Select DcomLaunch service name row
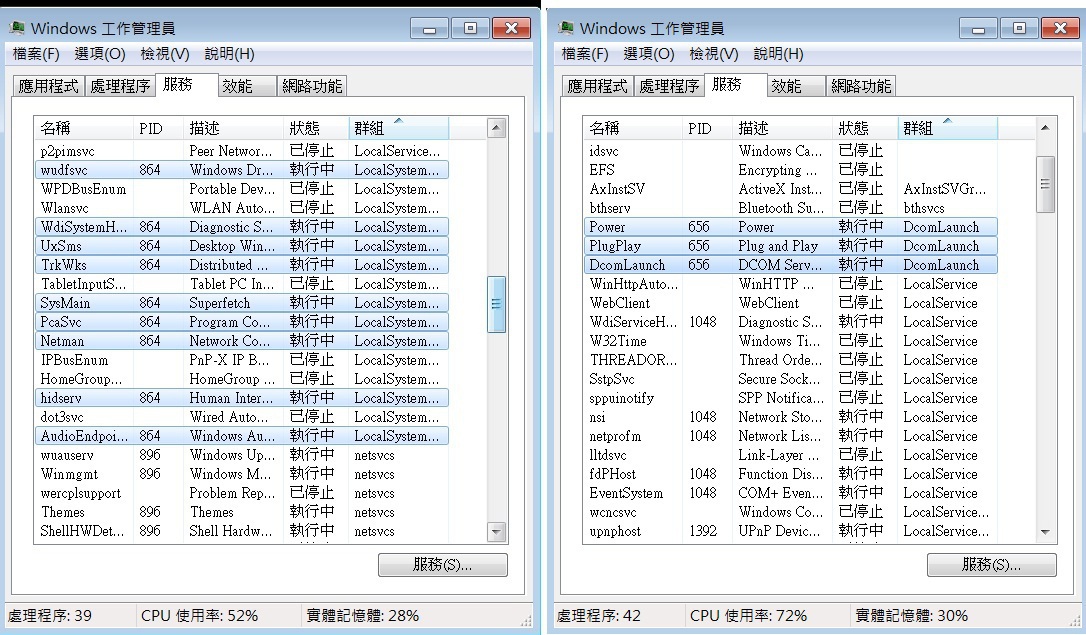The image size is (1086, 635). (x=791, y=265)
